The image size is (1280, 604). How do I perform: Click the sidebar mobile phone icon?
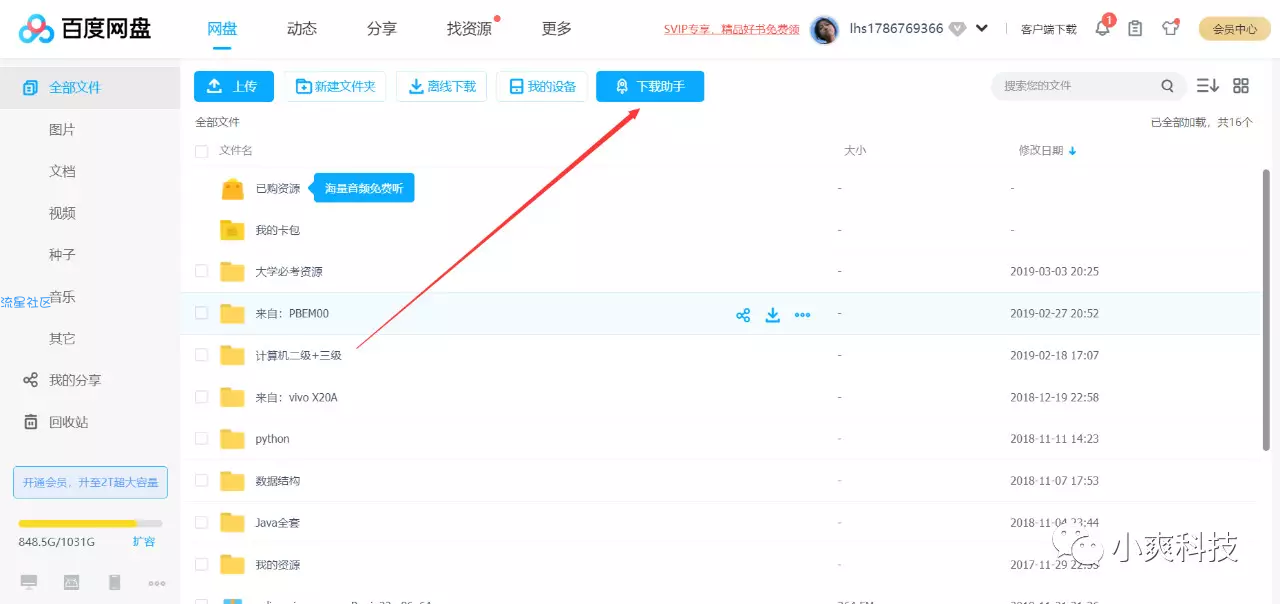coord(114,582)
